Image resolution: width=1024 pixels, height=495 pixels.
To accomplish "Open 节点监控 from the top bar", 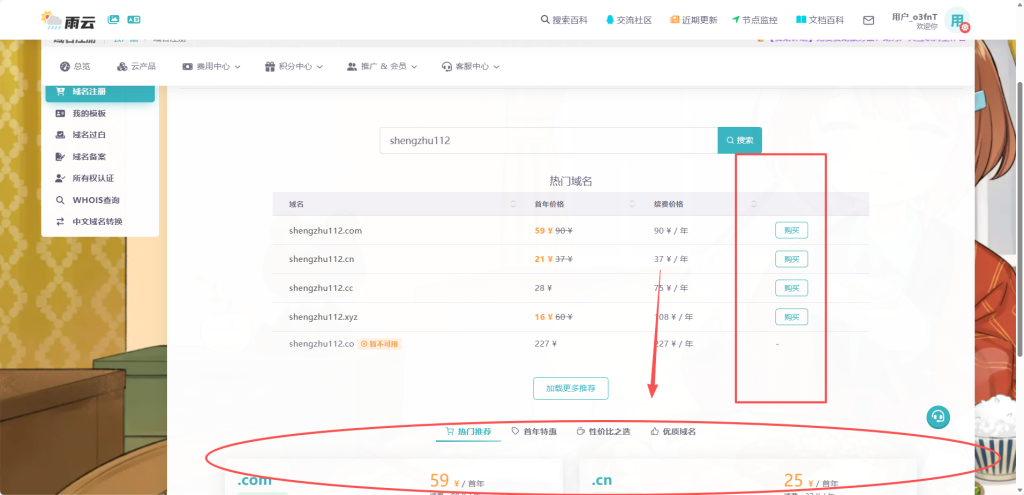I will 754,20.
